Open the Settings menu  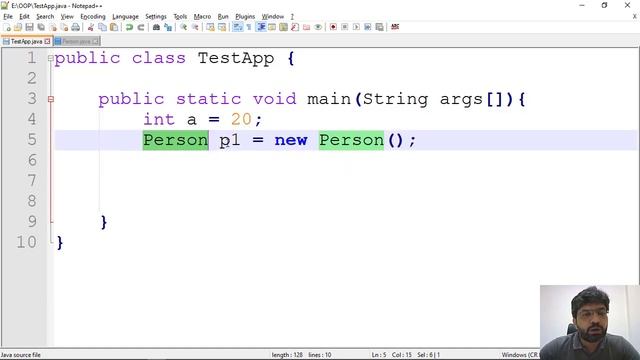(156, 17)
